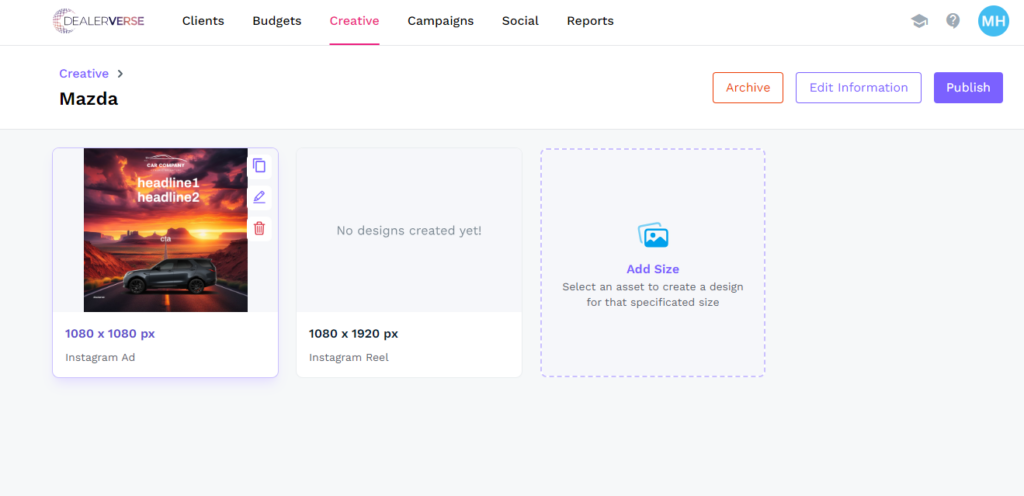1024x496 pixels.
Task: Click the pencil edit design icon
Action: pyautogui.click(x=259, y=197)
